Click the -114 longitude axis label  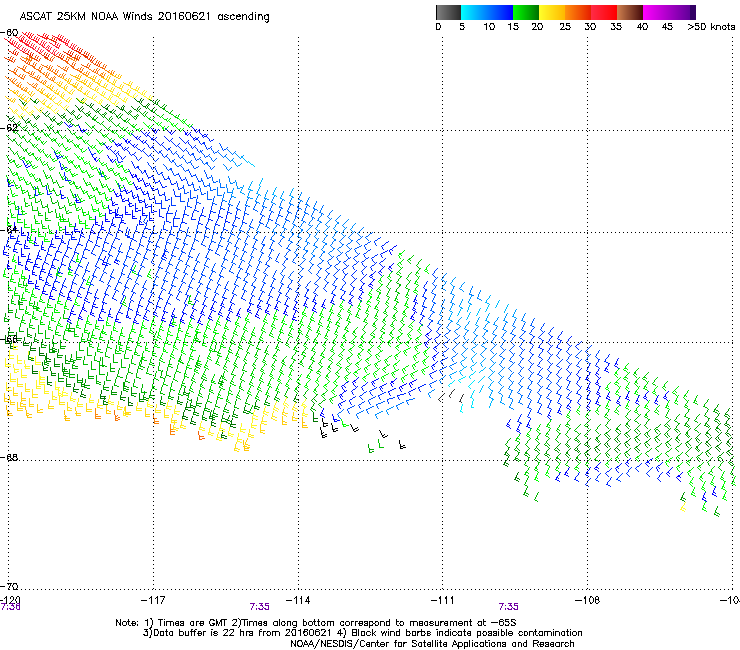(x=298, y=600)
